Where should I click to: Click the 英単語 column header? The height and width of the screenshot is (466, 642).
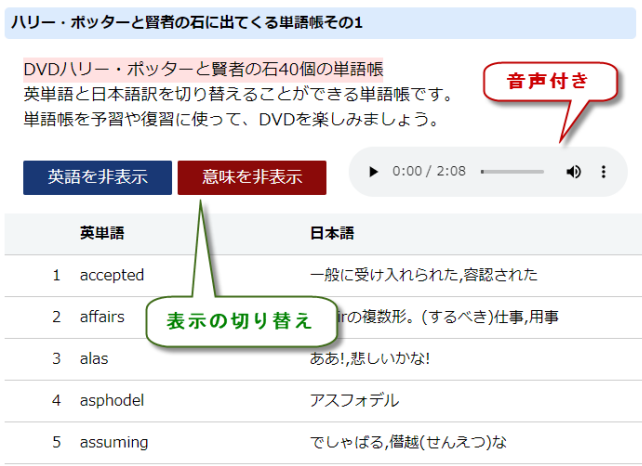tap(102, 233)
